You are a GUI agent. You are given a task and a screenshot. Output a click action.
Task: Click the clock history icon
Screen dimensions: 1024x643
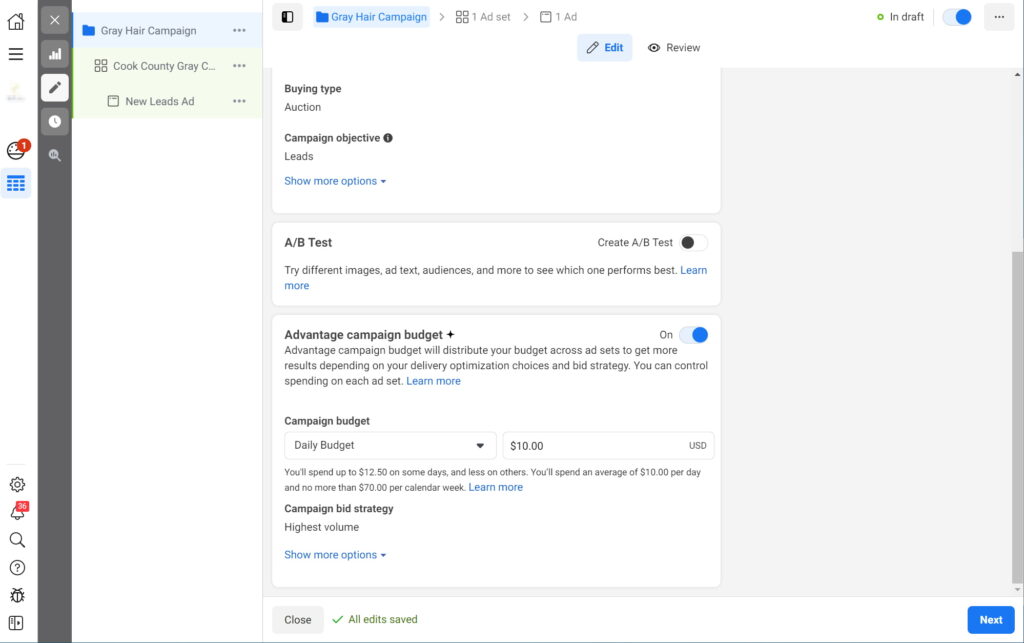(x=55, y=121)
